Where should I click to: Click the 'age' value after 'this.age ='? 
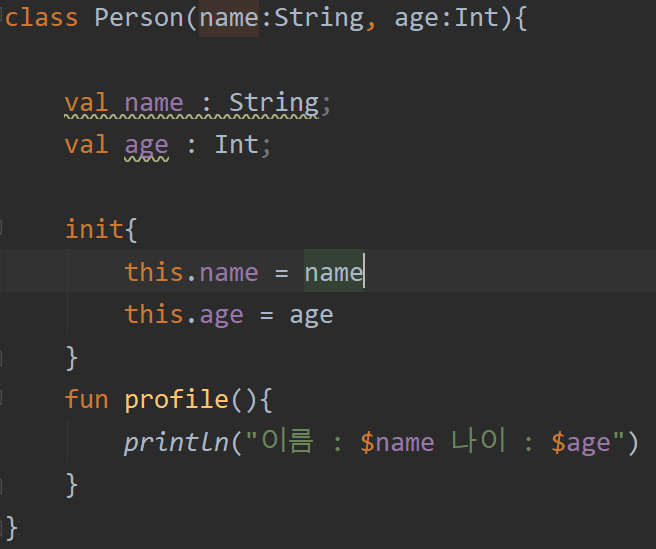(311, 316)
